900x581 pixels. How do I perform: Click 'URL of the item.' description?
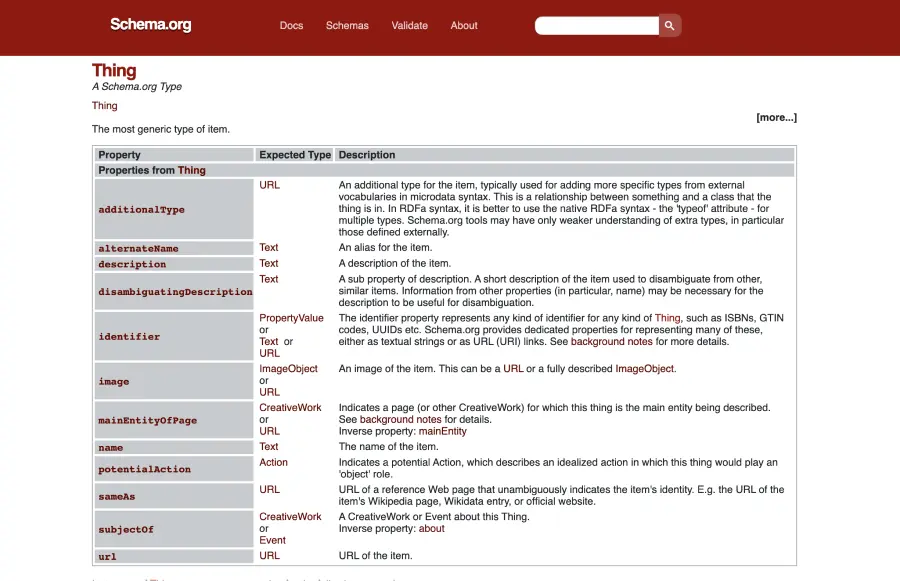tap(375, 556)
